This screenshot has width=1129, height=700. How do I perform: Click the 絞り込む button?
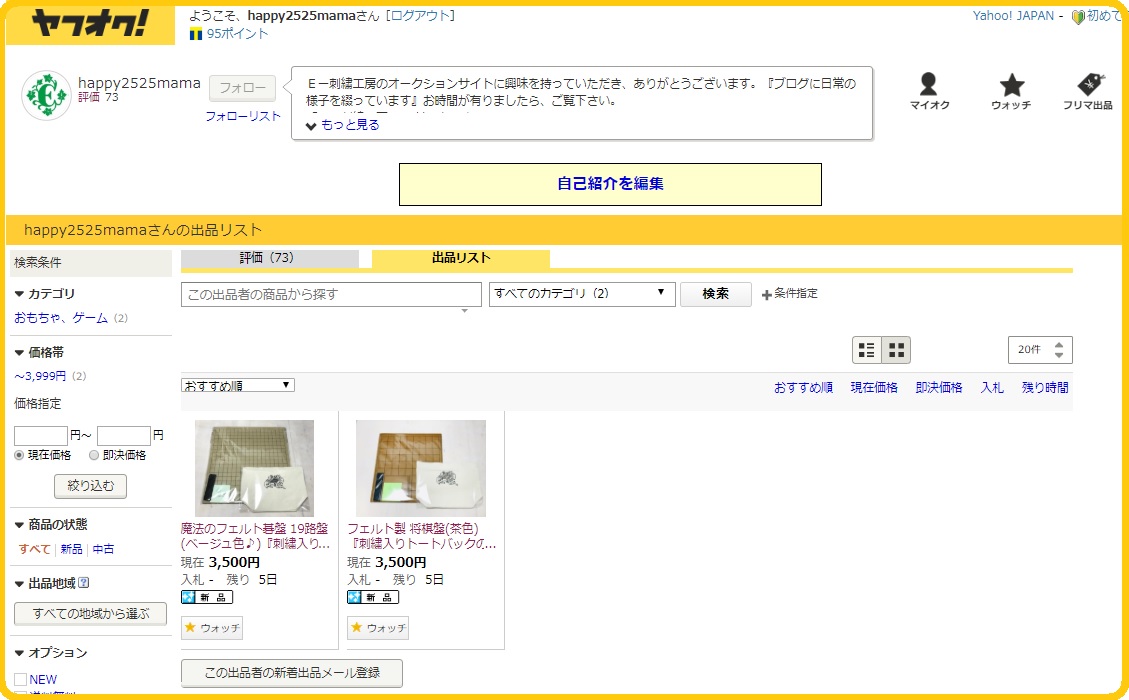click(91, 486)
